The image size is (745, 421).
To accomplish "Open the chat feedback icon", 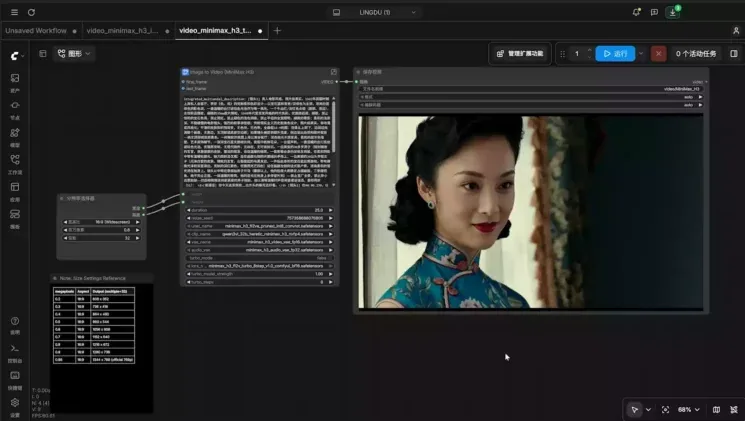I will (654, 12).
